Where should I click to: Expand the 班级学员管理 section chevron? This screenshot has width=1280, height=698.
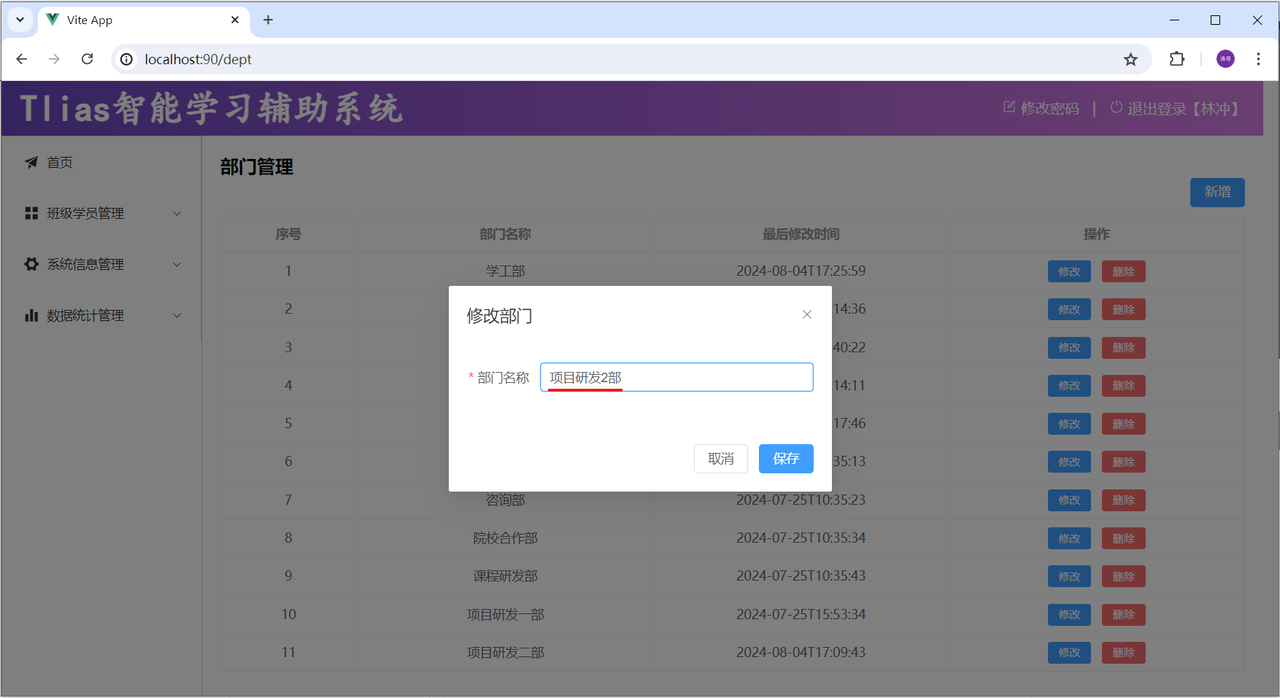pyautogui.click(x=177, y=212)
